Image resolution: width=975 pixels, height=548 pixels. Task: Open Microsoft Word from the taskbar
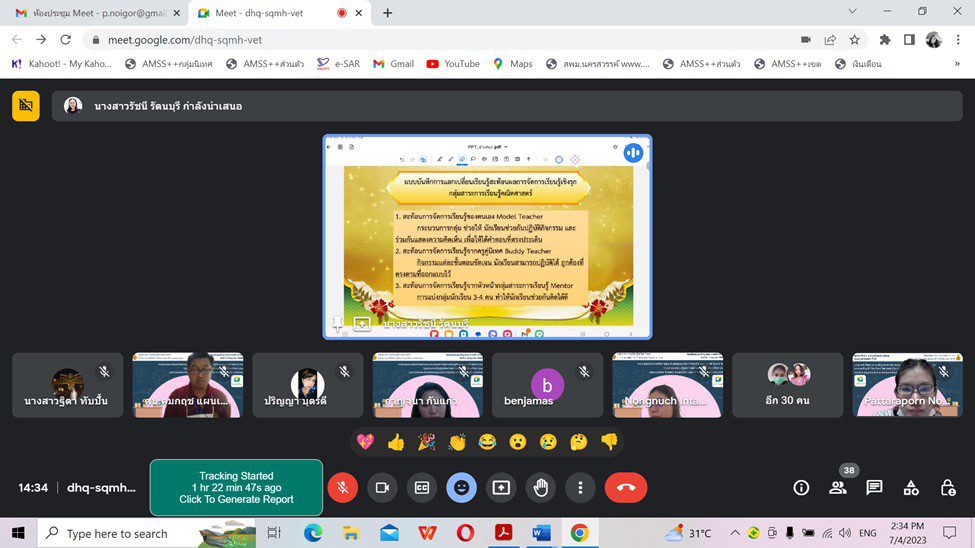pos(541,533)
